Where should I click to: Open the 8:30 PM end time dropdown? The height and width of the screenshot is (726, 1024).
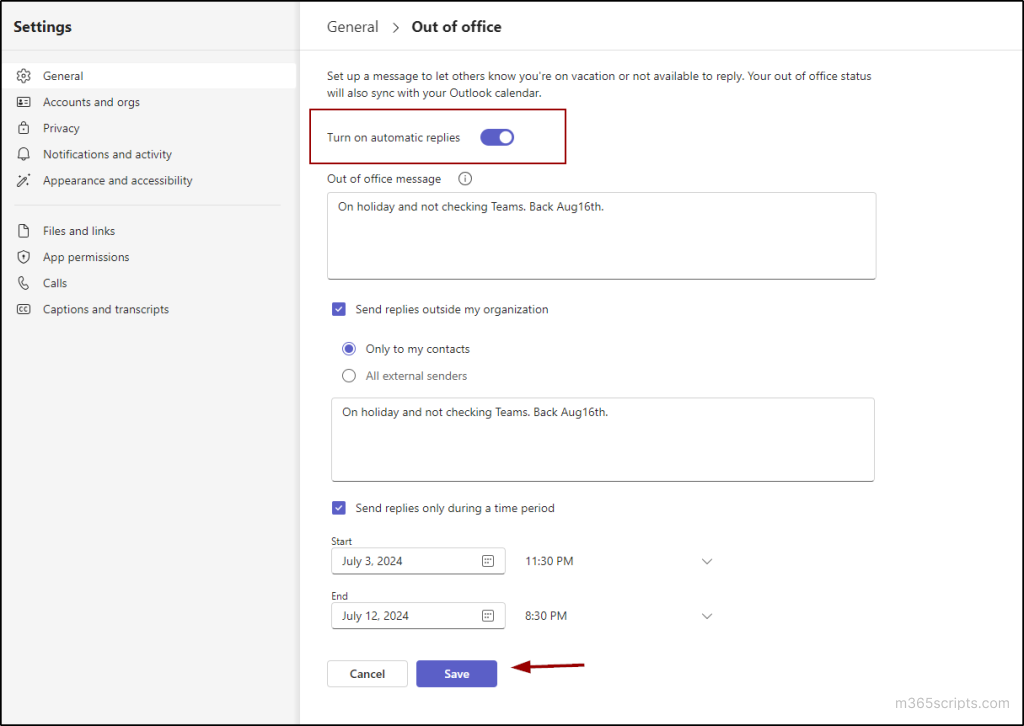pyautogui.click(x=707, y=615)
